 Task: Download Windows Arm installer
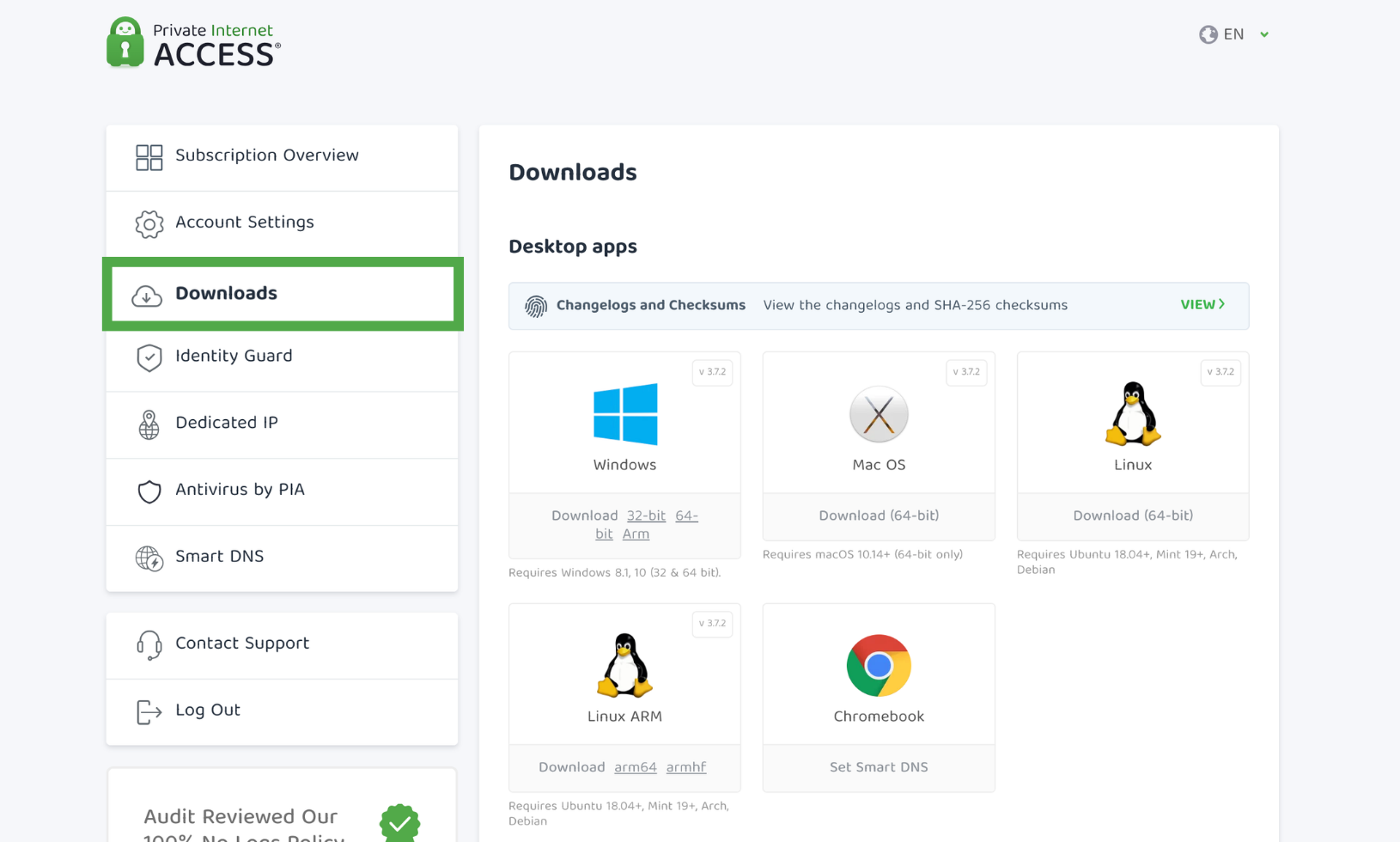(636, 534)
